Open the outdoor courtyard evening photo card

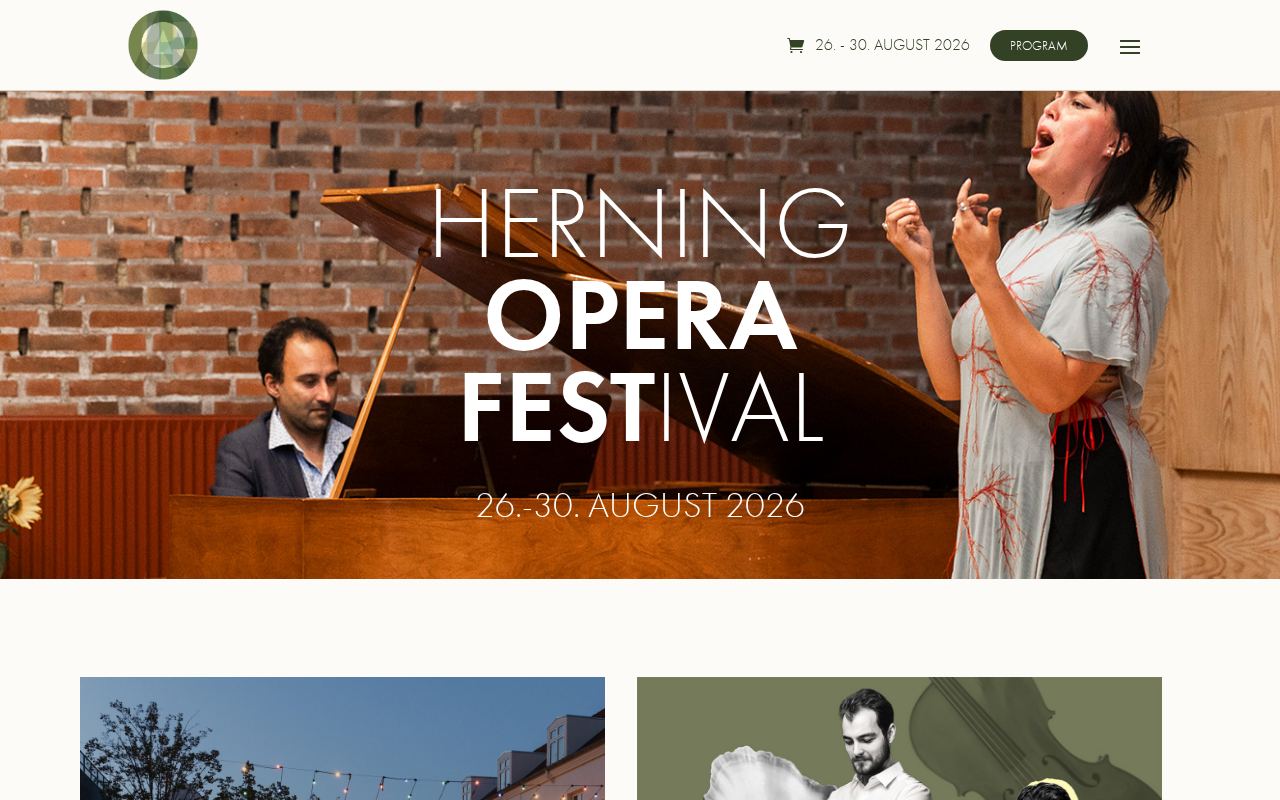coord(342,738)
